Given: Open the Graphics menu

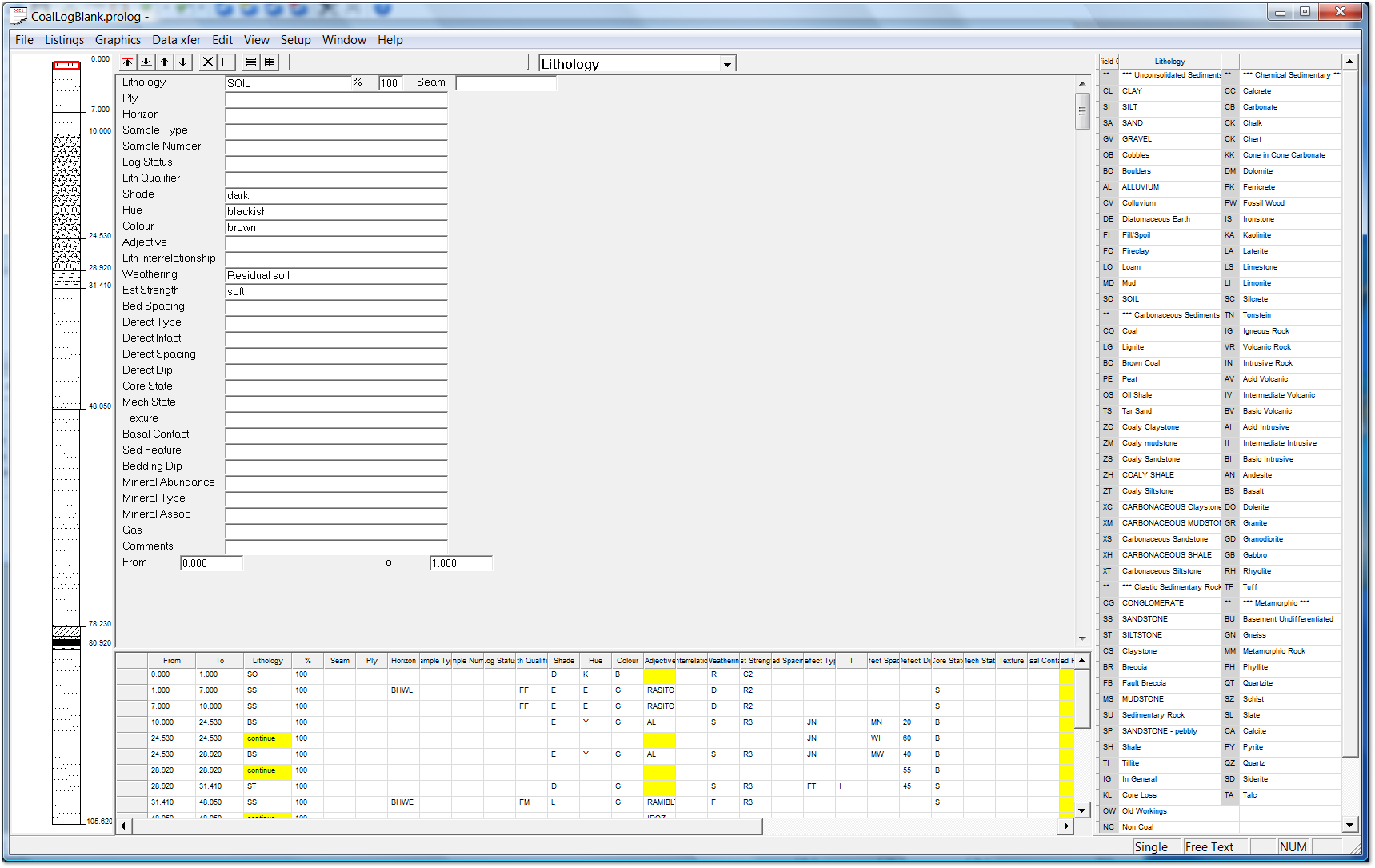Looking at the screenshot, I should 118,40.
